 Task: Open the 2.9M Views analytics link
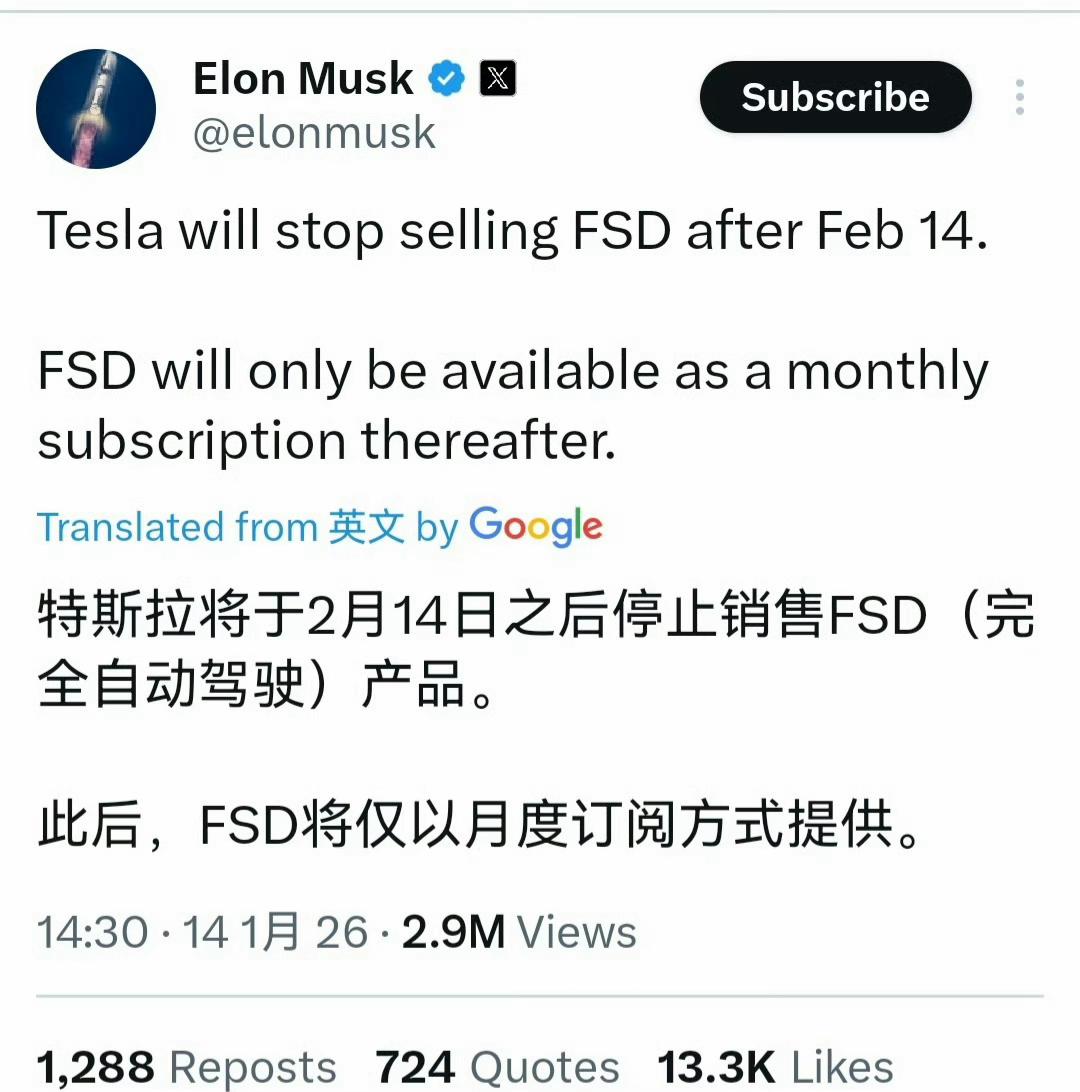[509, 931]
